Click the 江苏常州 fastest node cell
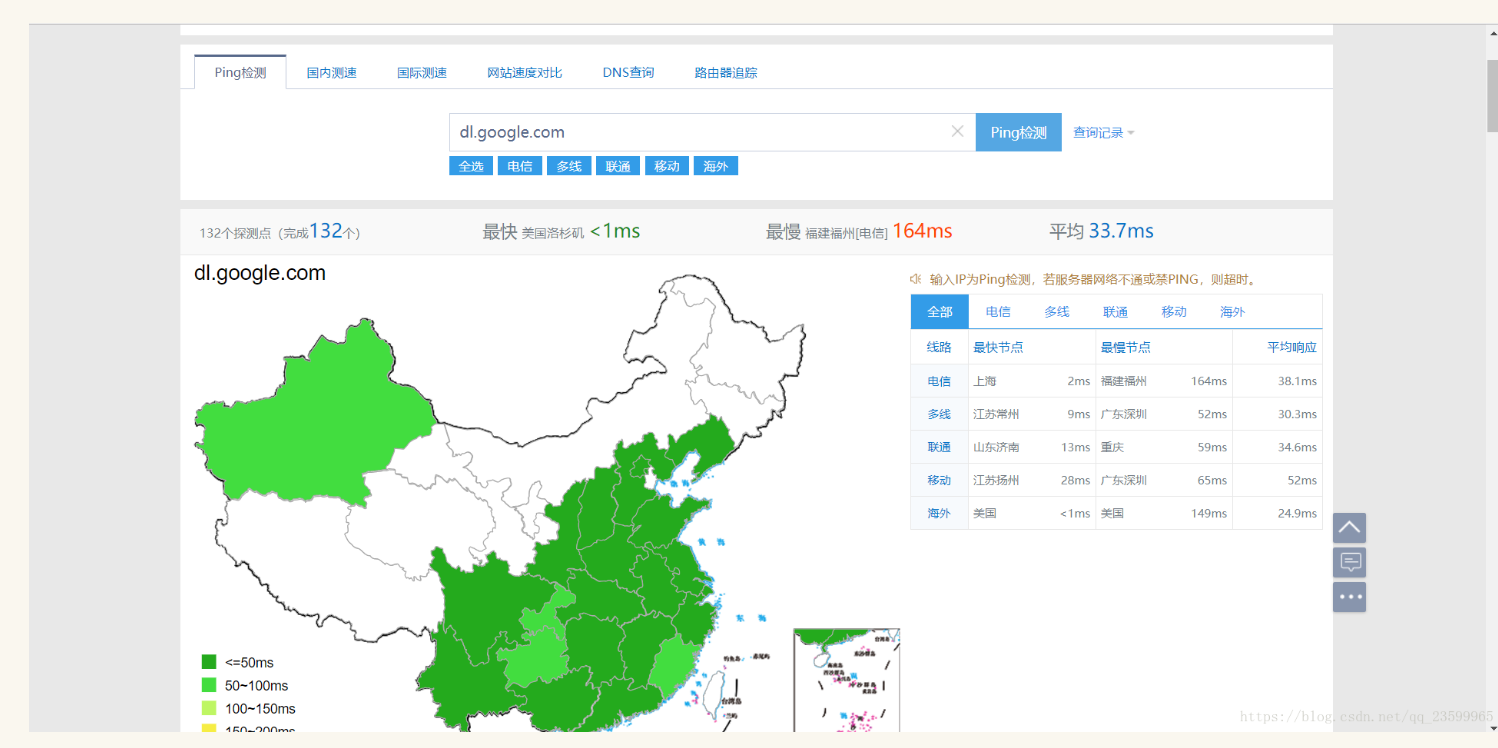 pyautogui.click(x=996, y=414)
